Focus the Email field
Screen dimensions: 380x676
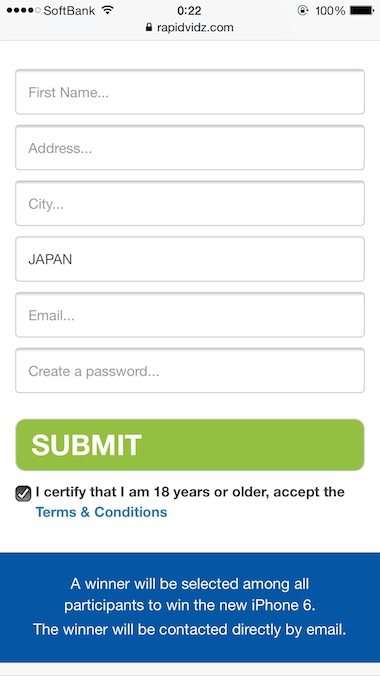190,315
